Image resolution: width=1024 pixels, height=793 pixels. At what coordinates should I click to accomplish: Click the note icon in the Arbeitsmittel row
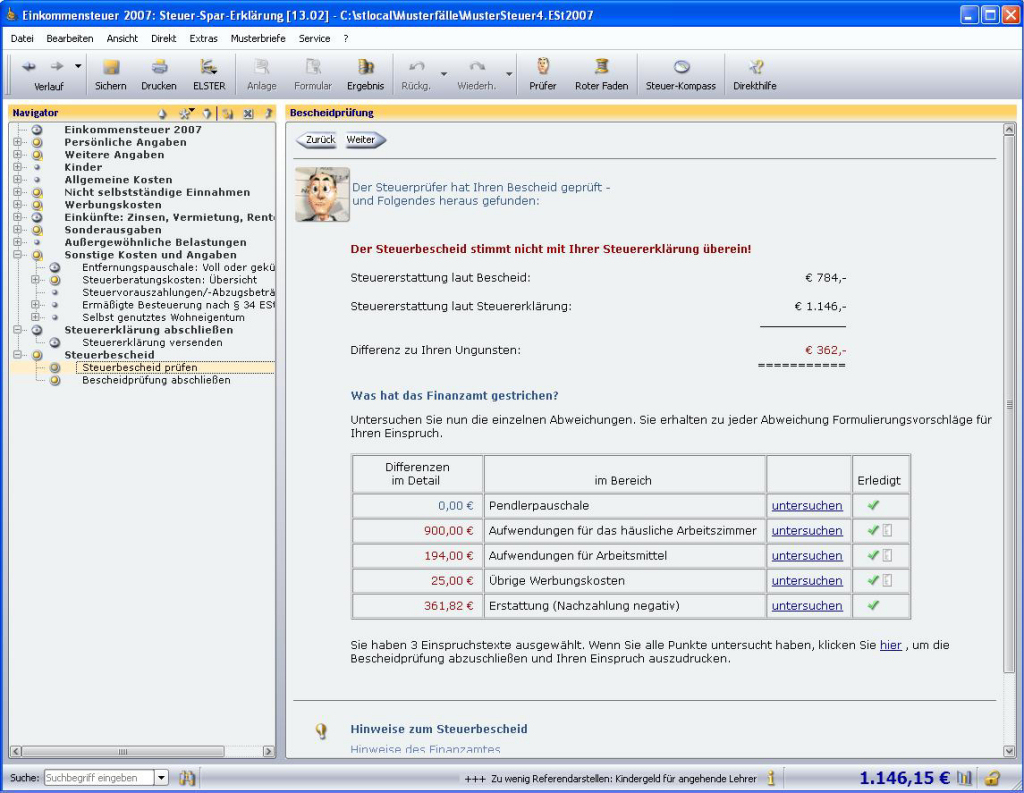point(887,555)
